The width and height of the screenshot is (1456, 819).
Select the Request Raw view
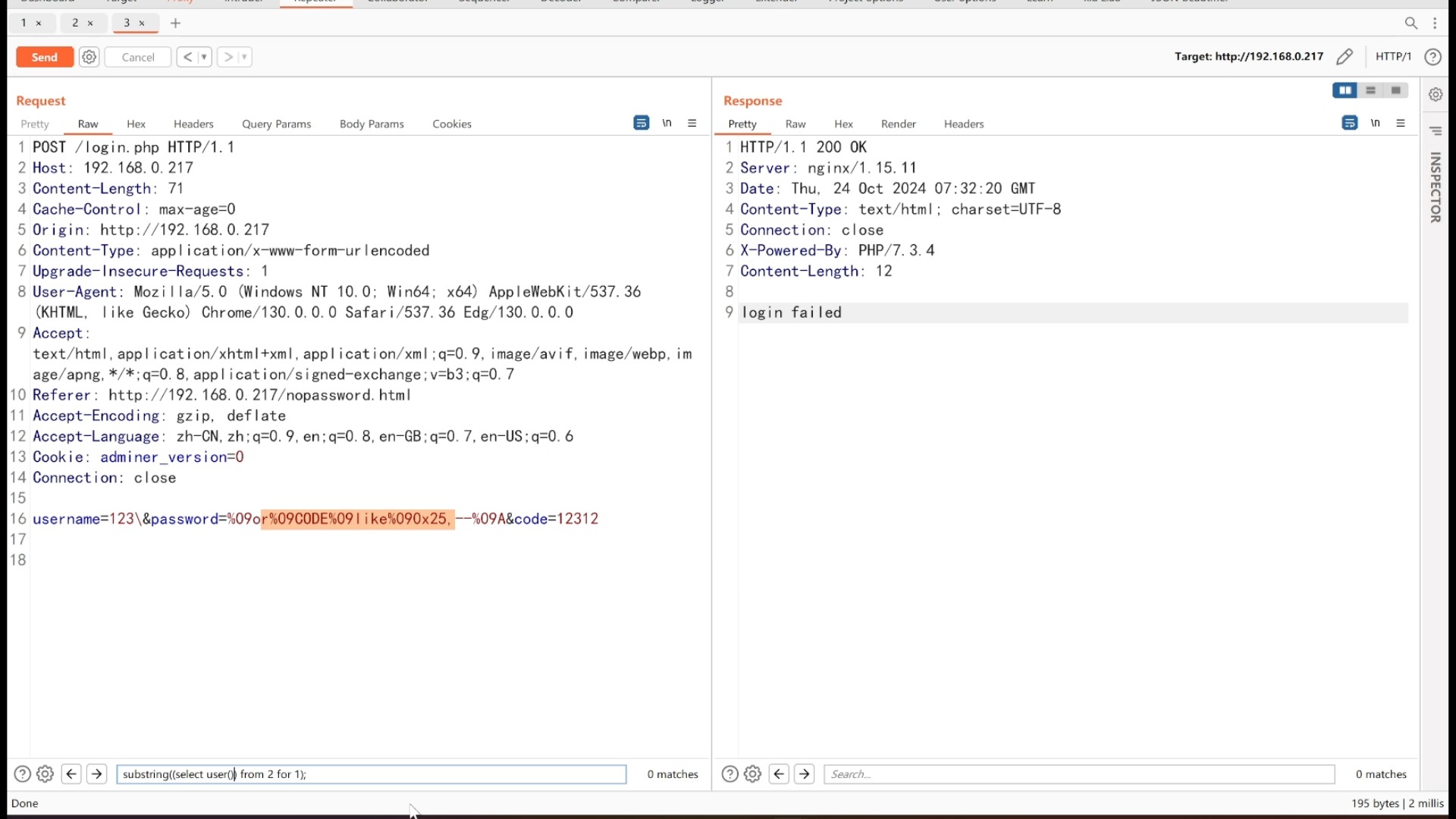88,124
